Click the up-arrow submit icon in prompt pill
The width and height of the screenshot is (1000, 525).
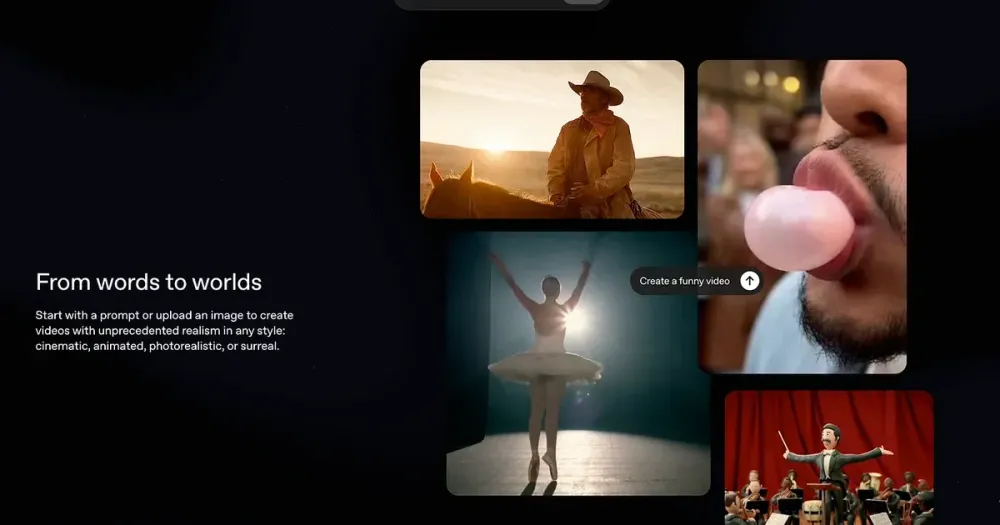[749, 281]
